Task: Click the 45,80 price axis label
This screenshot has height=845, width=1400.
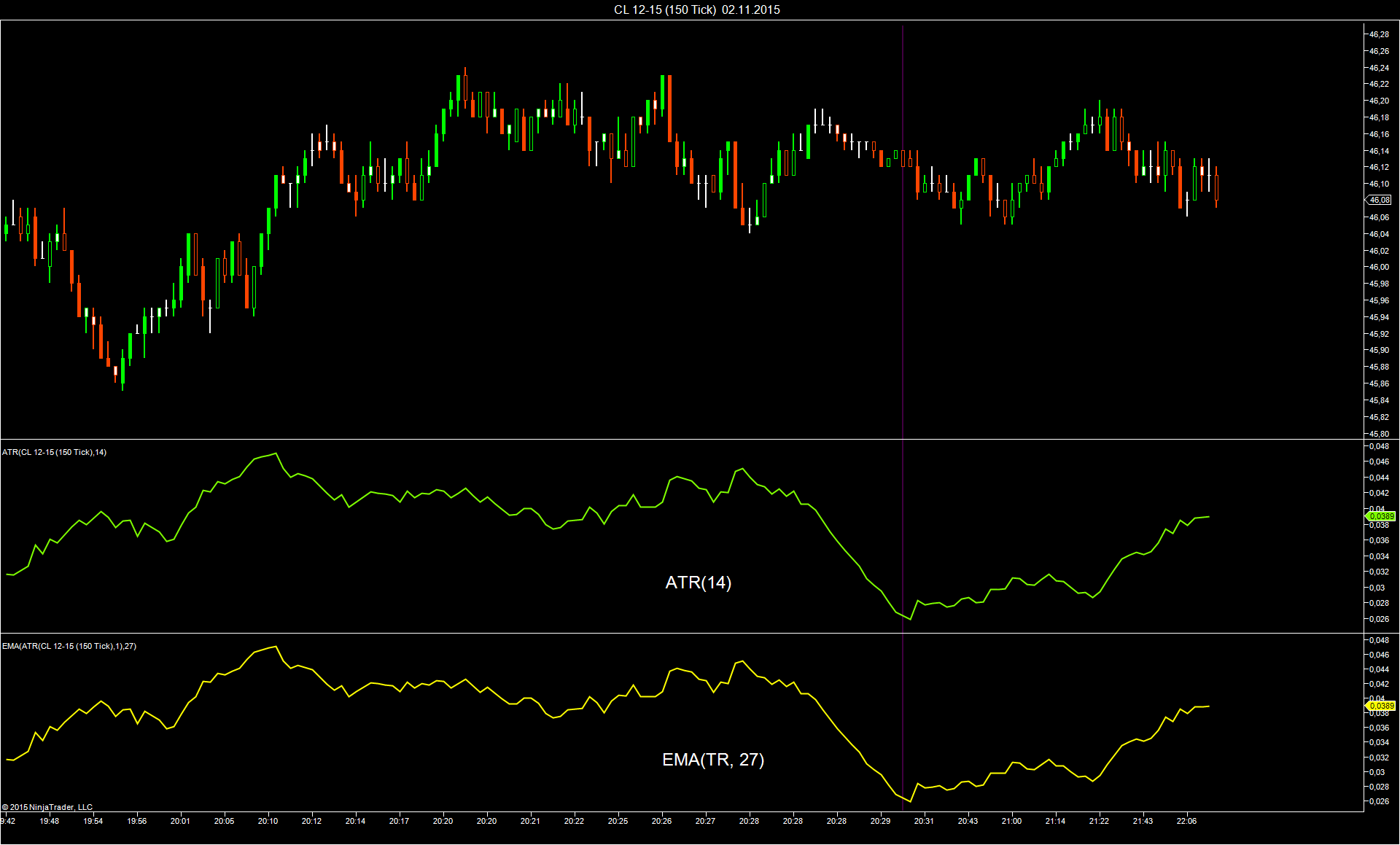Action: pyautogui.click(x=1378, y=434)
